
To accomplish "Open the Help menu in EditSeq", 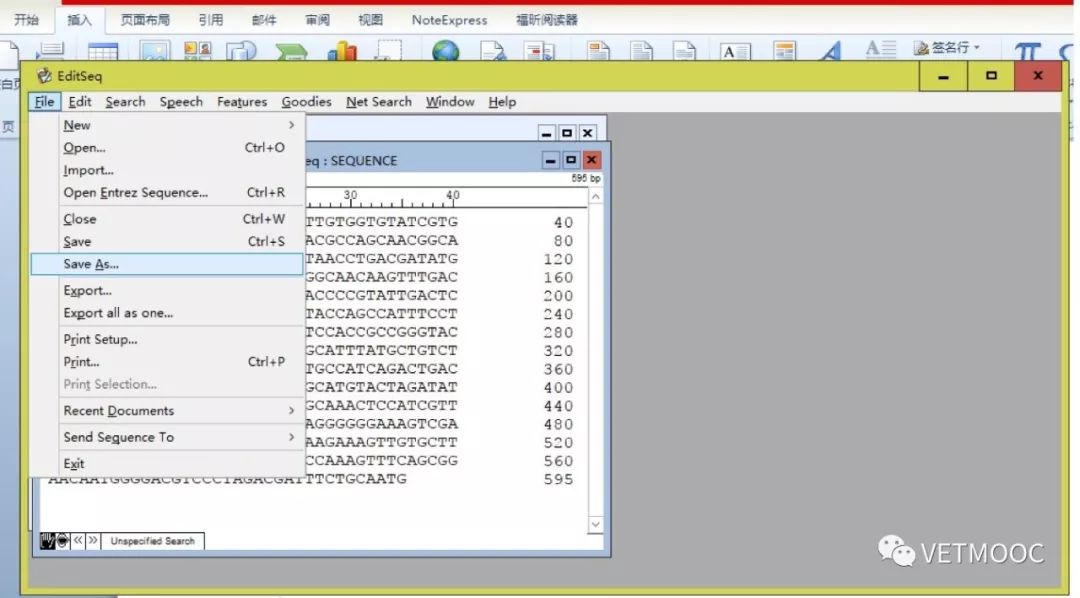I will [x=502, y=102].
